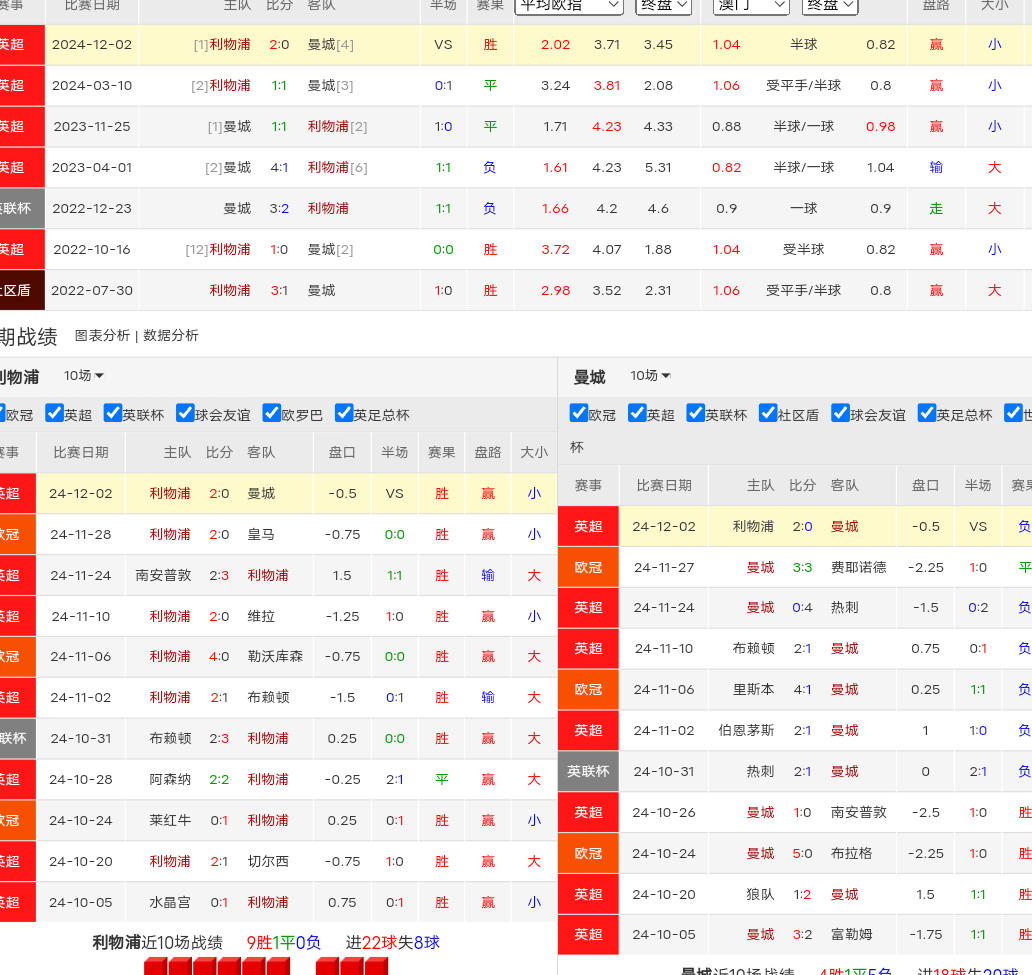Toggle 英超 checkbox in Liverpool filters
Viewport: 1032px width, 975px height.
(x=55, y=413)
